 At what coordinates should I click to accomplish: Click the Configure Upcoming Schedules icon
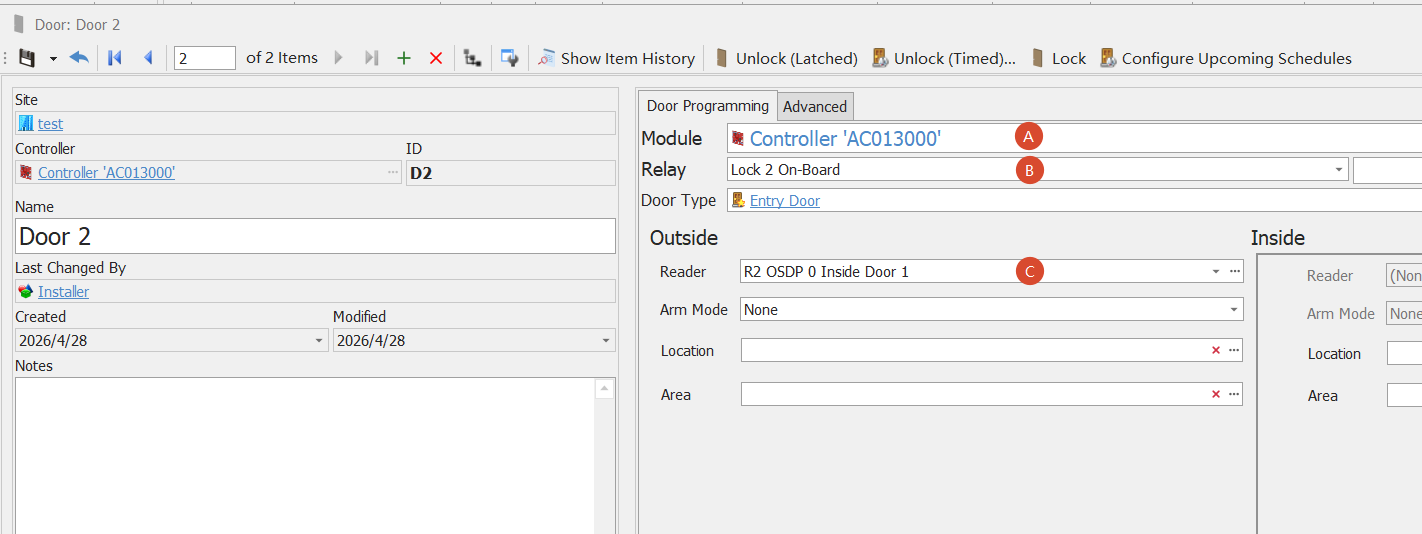1108,58
